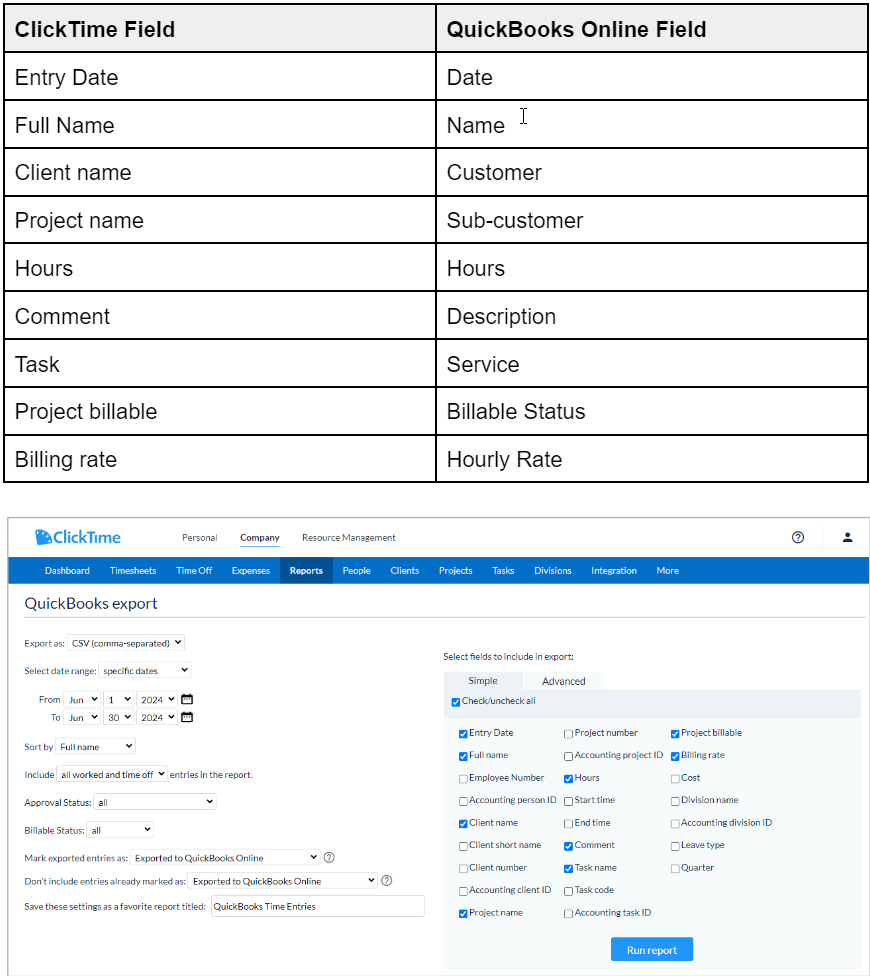This screenshot has width=870, height=976.
Task: Enable the Cost field checkbox
Action: pyautogui.click(x=675, y=779)
